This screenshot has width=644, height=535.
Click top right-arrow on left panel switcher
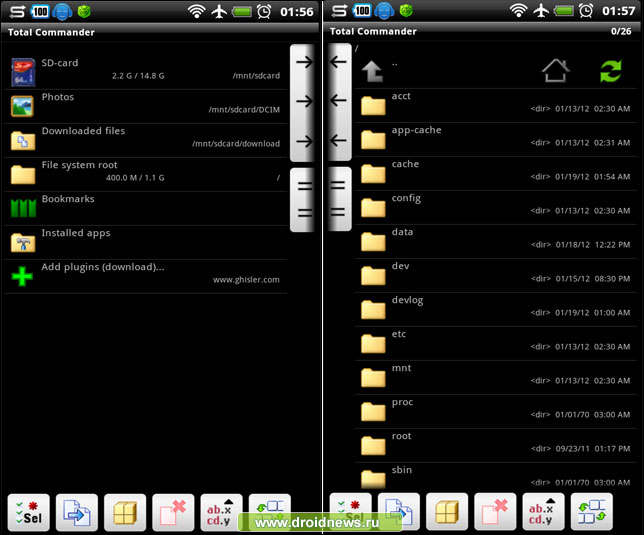[x=304, y=62]
